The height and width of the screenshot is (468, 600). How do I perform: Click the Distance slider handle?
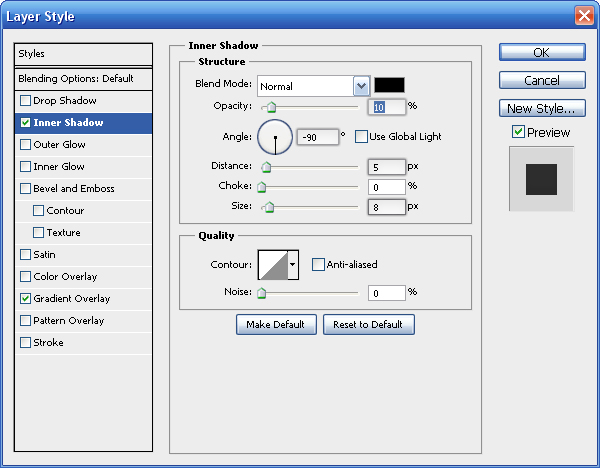pos(266,167)
